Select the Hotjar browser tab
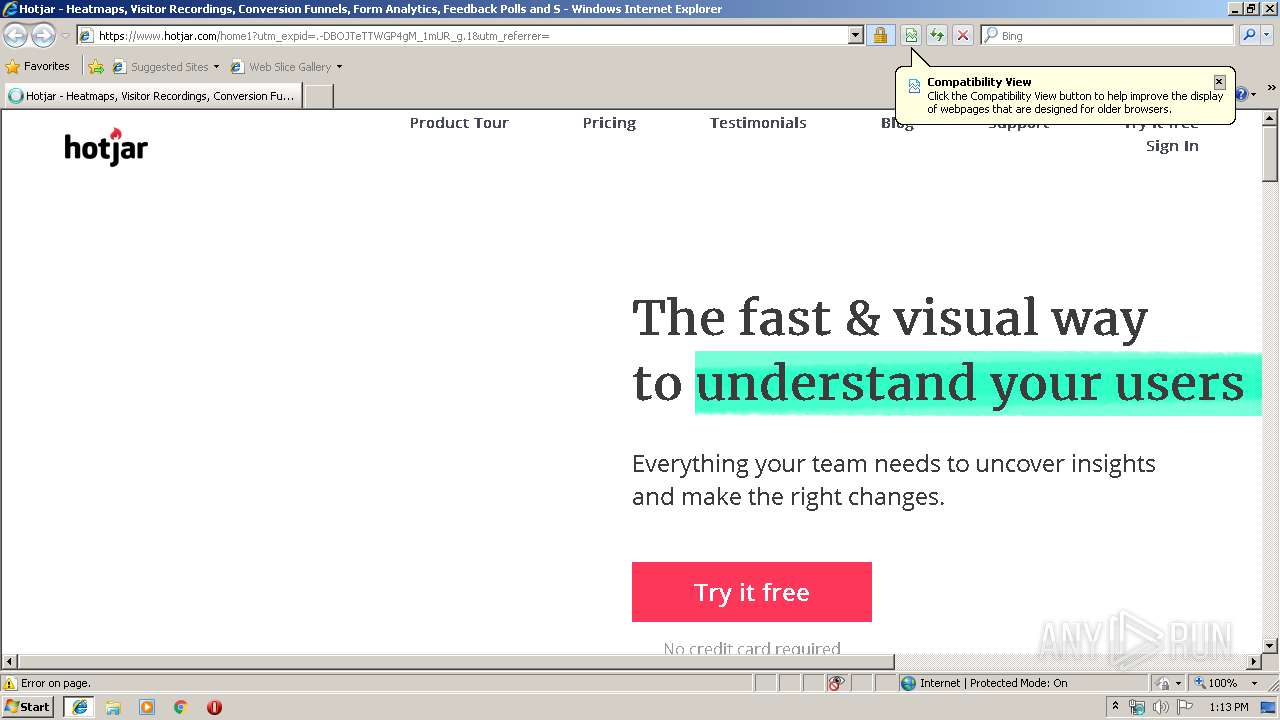This screenshot has width=1280, height=720. point(152,96)
